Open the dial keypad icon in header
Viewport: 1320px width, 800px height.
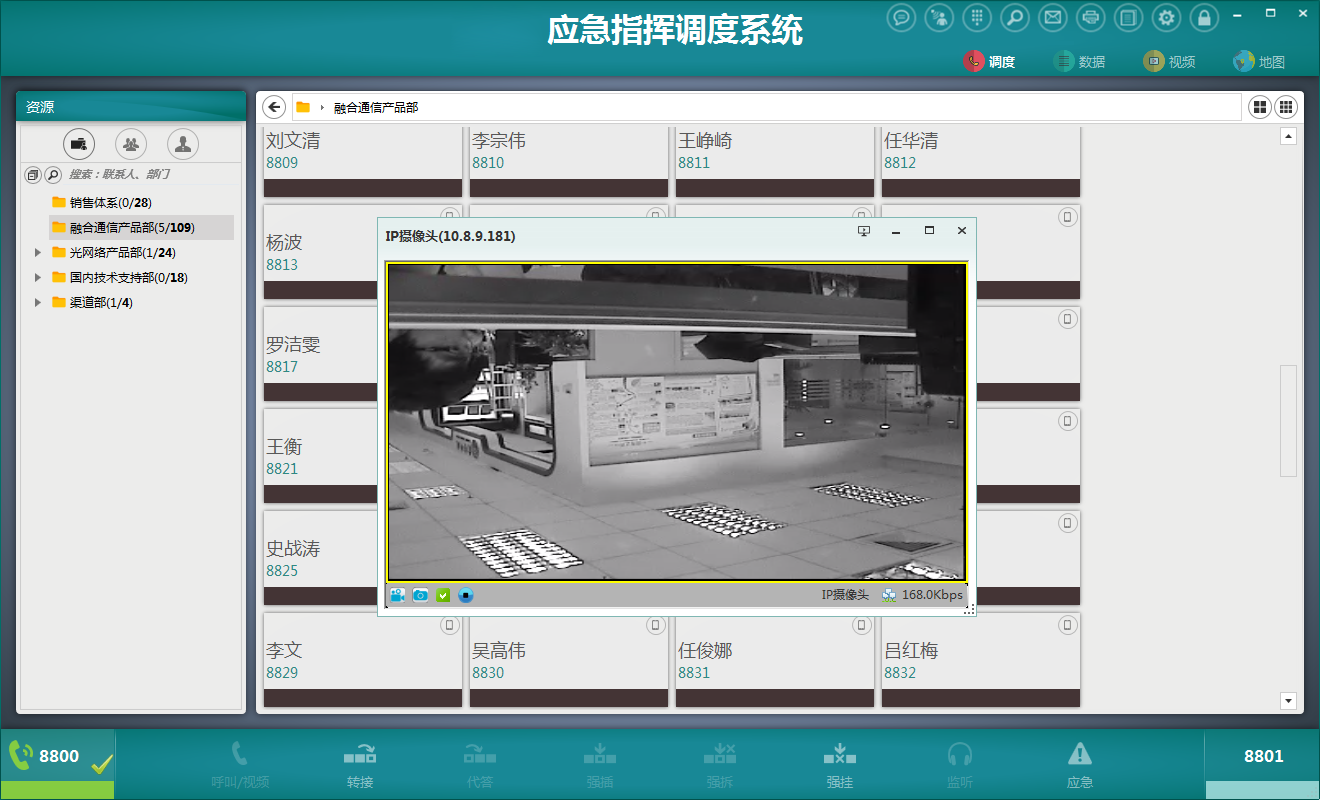click(977, 18)
